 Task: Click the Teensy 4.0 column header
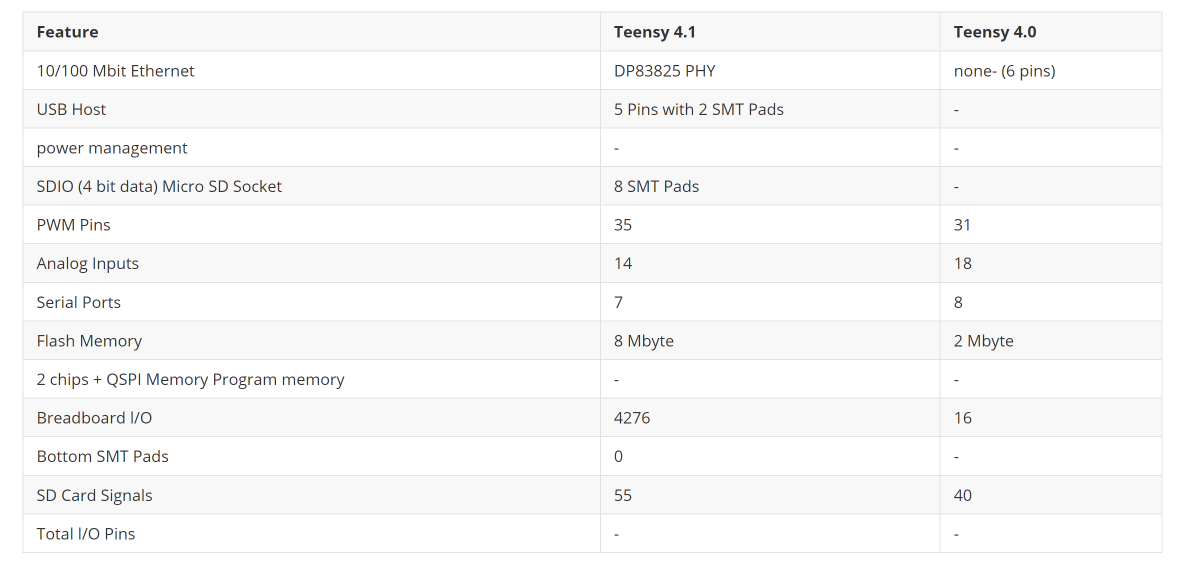tap(994, 32)
